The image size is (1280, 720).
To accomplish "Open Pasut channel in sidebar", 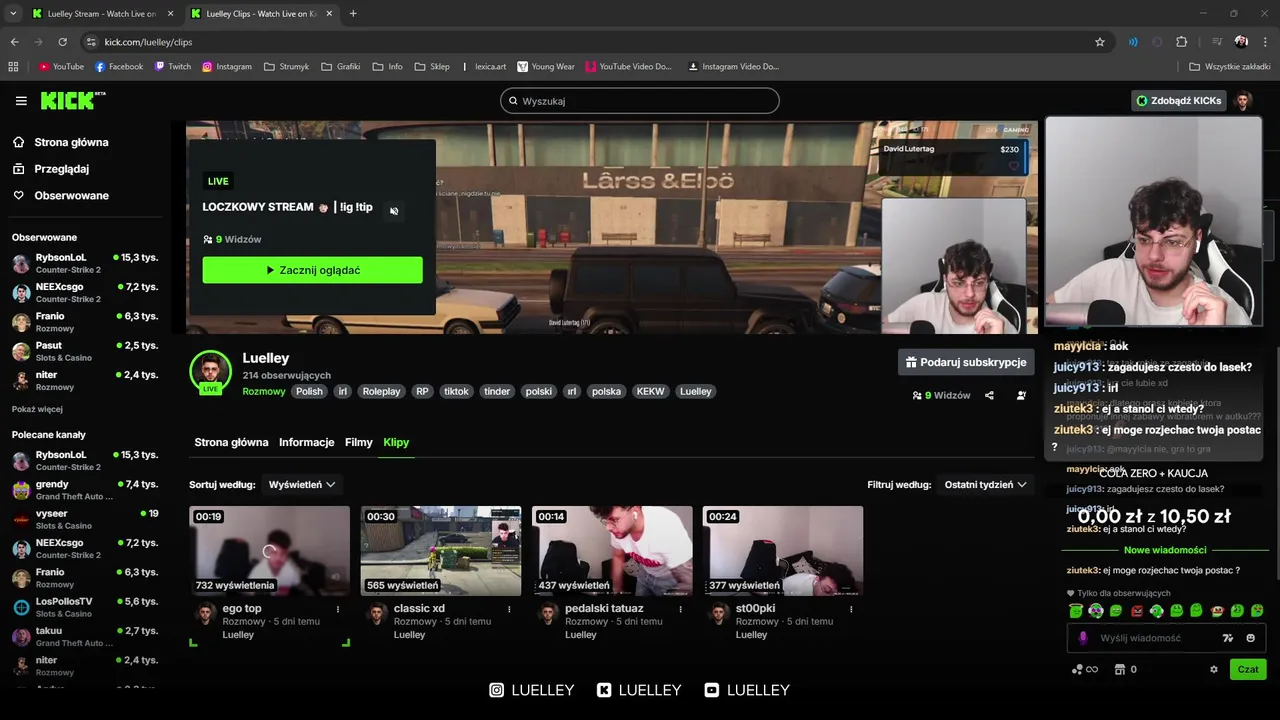I will point(85,351).
